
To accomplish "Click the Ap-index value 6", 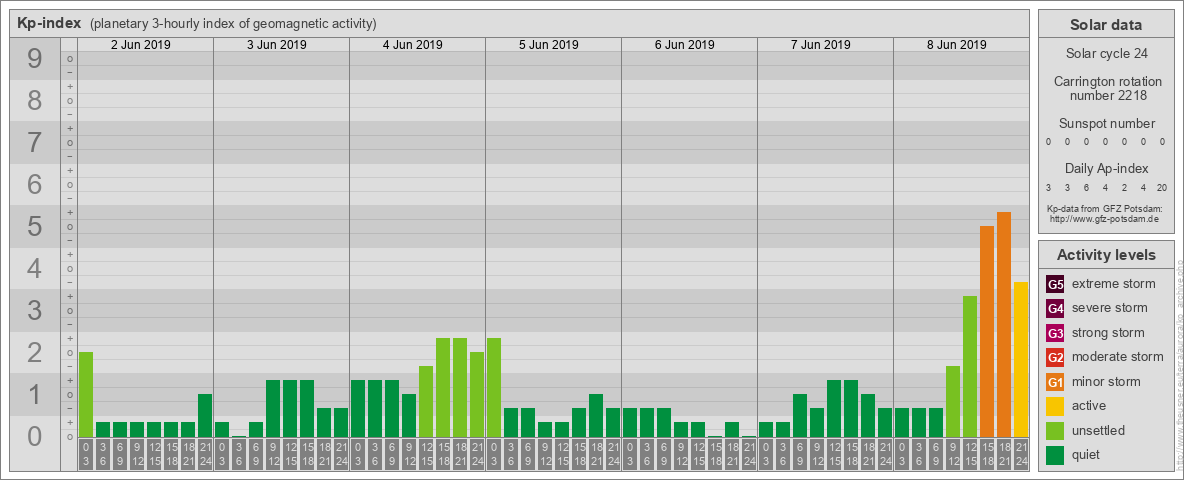I will pos(1086,187).
